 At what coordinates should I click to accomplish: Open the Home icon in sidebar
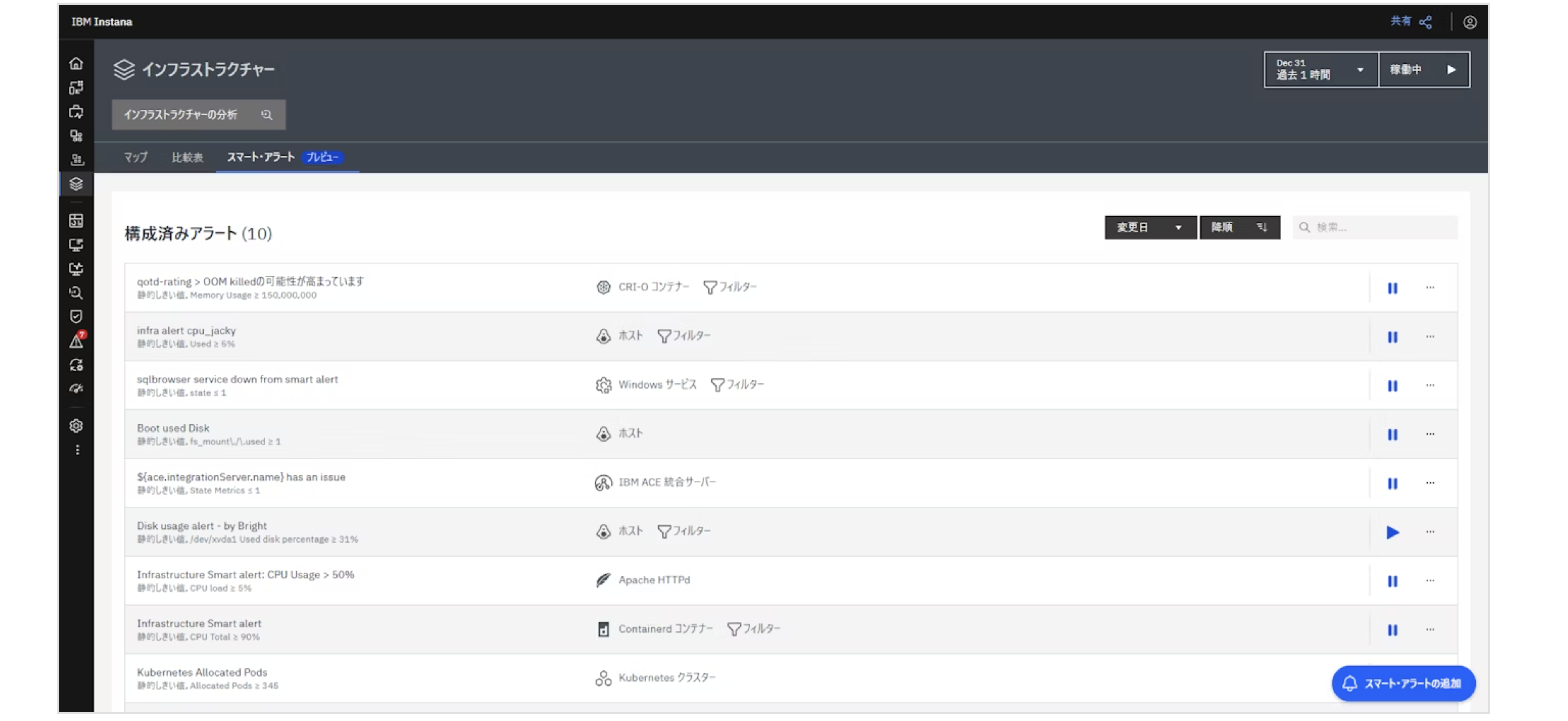76,63
